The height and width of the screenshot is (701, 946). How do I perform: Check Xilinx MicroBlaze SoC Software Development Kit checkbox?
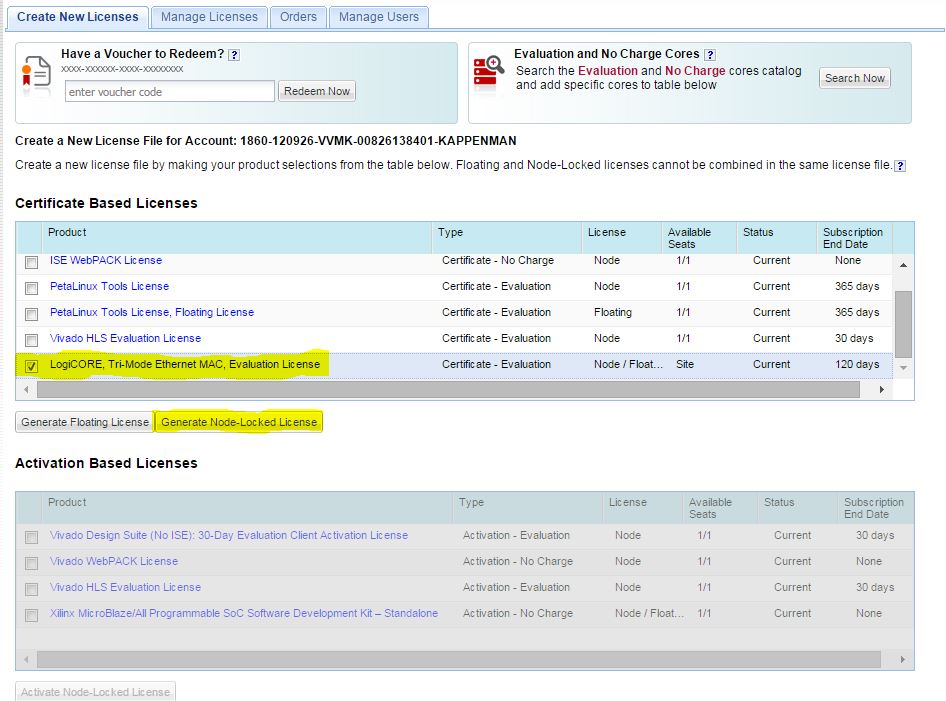pos(31,615)
